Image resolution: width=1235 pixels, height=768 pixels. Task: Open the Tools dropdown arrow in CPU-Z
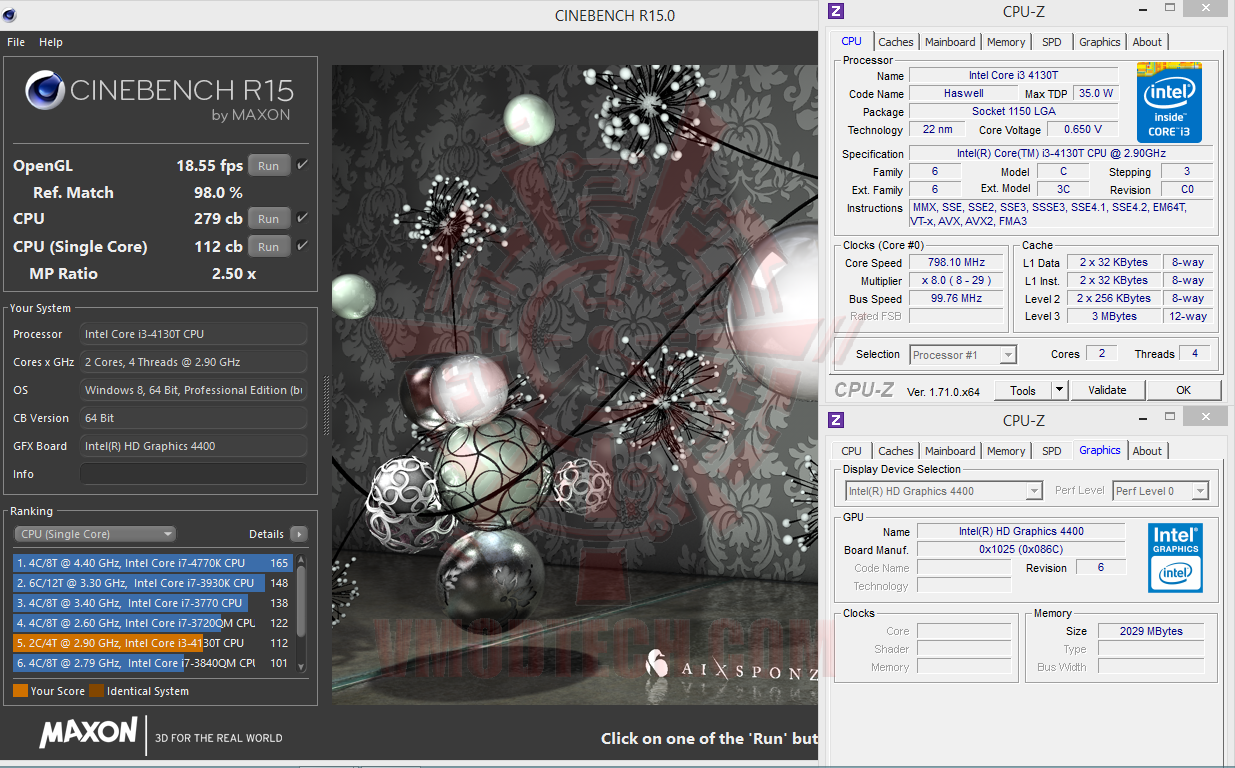[x=1059, y=390]
